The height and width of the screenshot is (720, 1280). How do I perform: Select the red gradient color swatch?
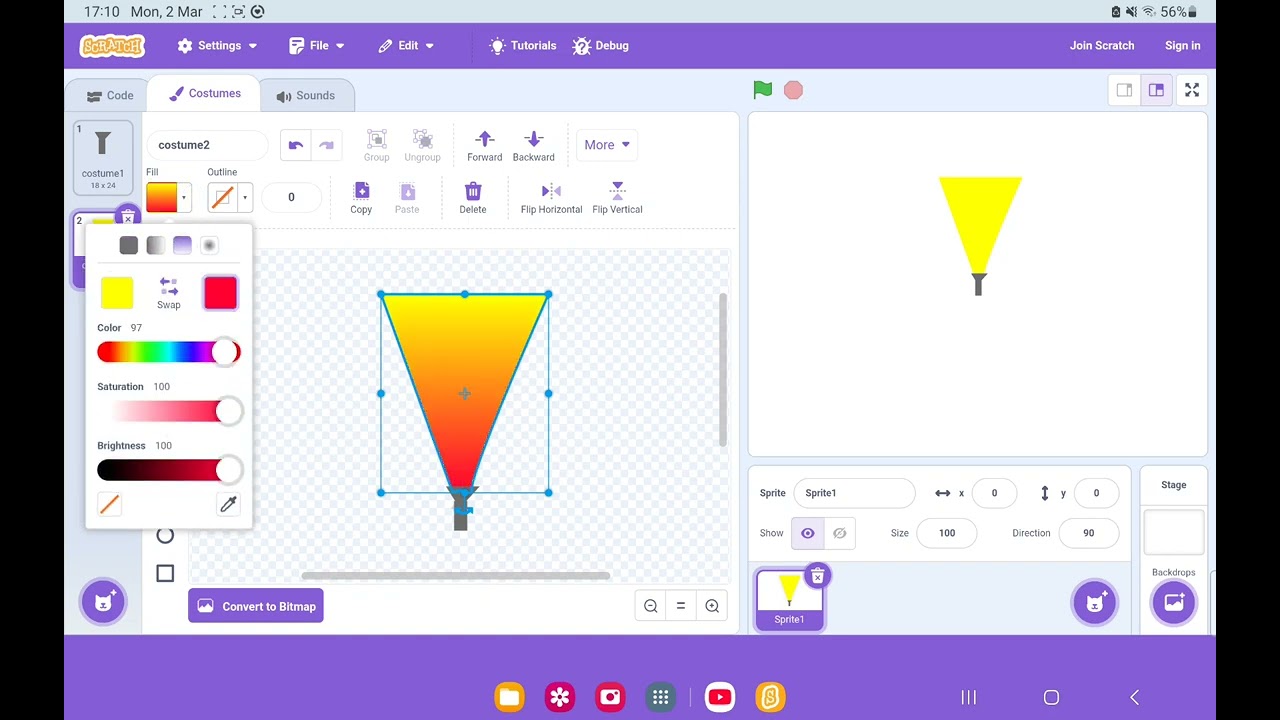[x=220, y=293]
